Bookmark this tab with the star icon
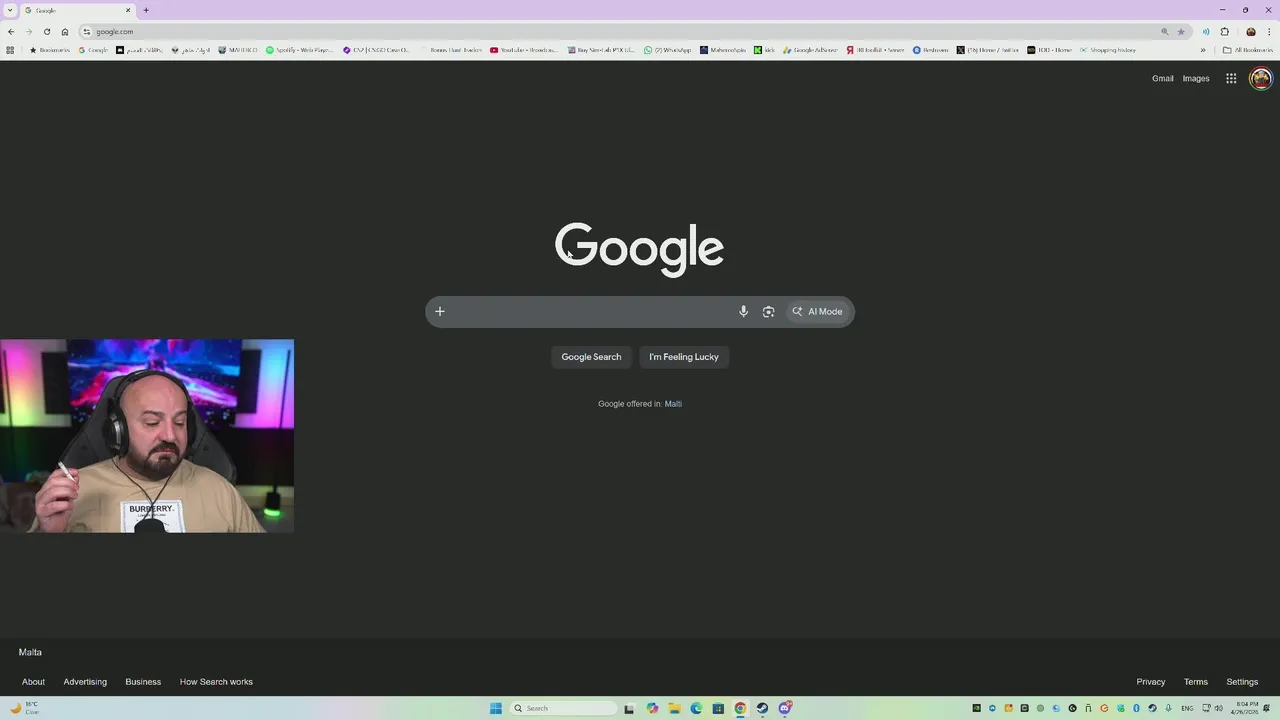This screenshot has height=720, width=1280. (x=1181, y=31)
